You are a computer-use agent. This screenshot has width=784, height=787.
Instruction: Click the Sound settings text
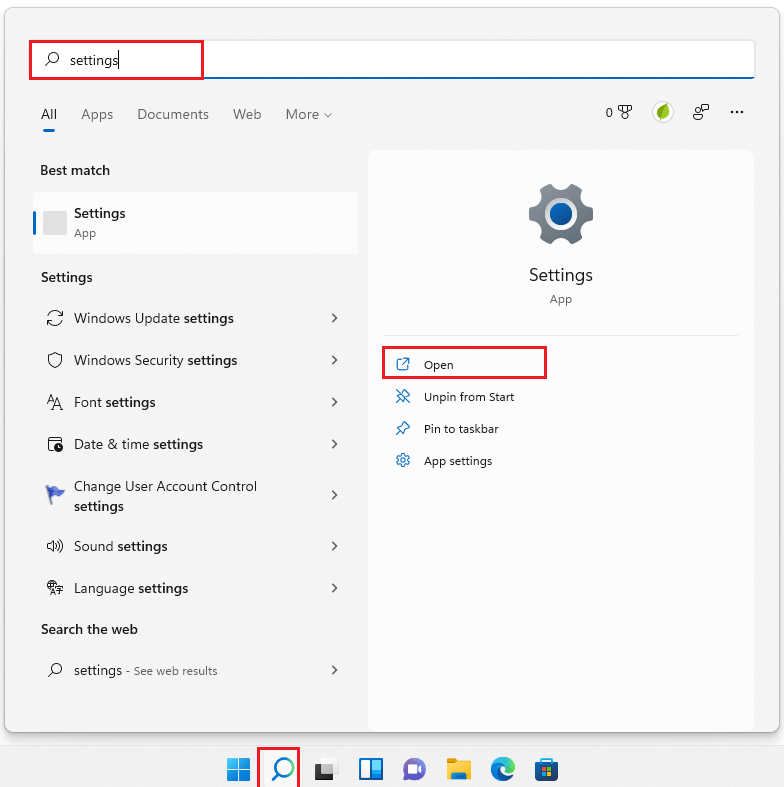tap(120, 546)
